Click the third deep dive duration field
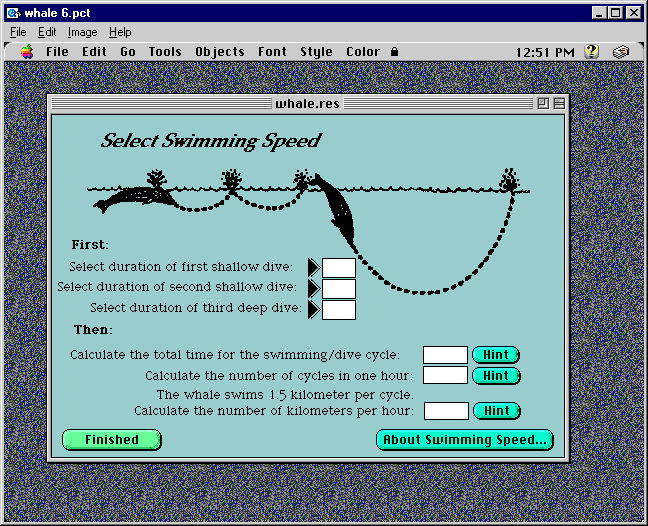648x526 pixels. tap(339, 309)
